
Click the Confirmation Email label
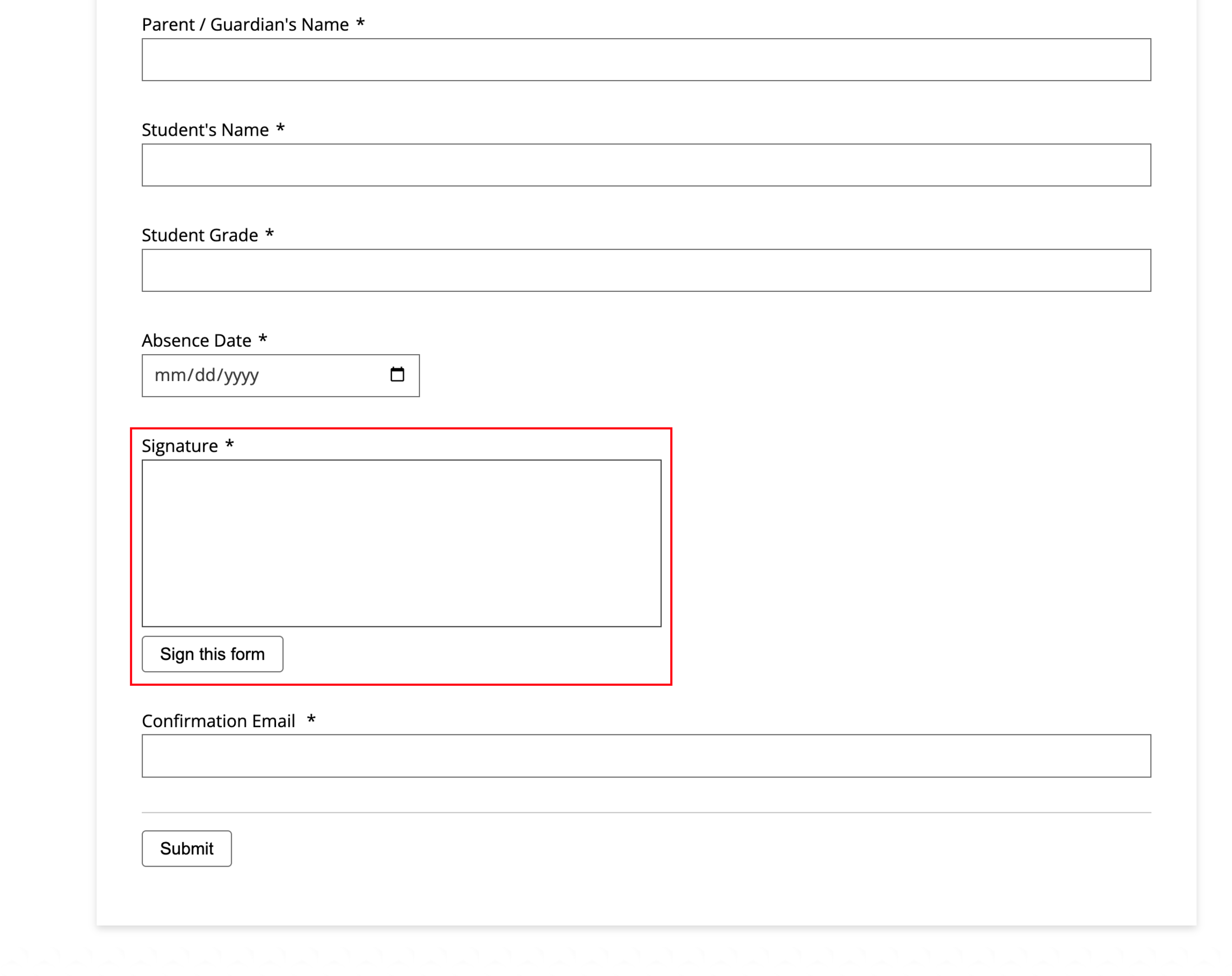point(219,721)
